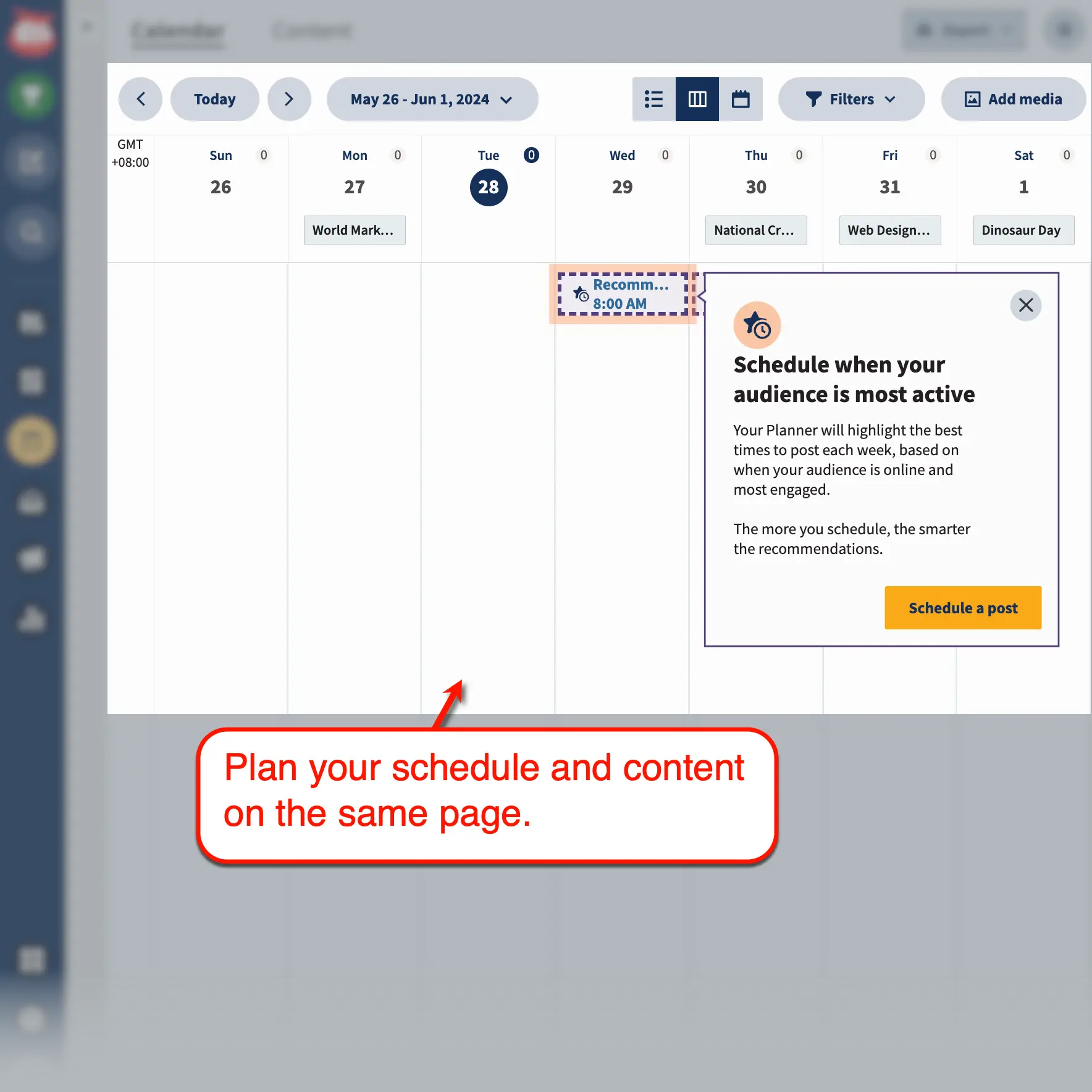This screenshot has width=1092, height=1092.
Task: Select the Calendar tab
Action: point(177,30)
